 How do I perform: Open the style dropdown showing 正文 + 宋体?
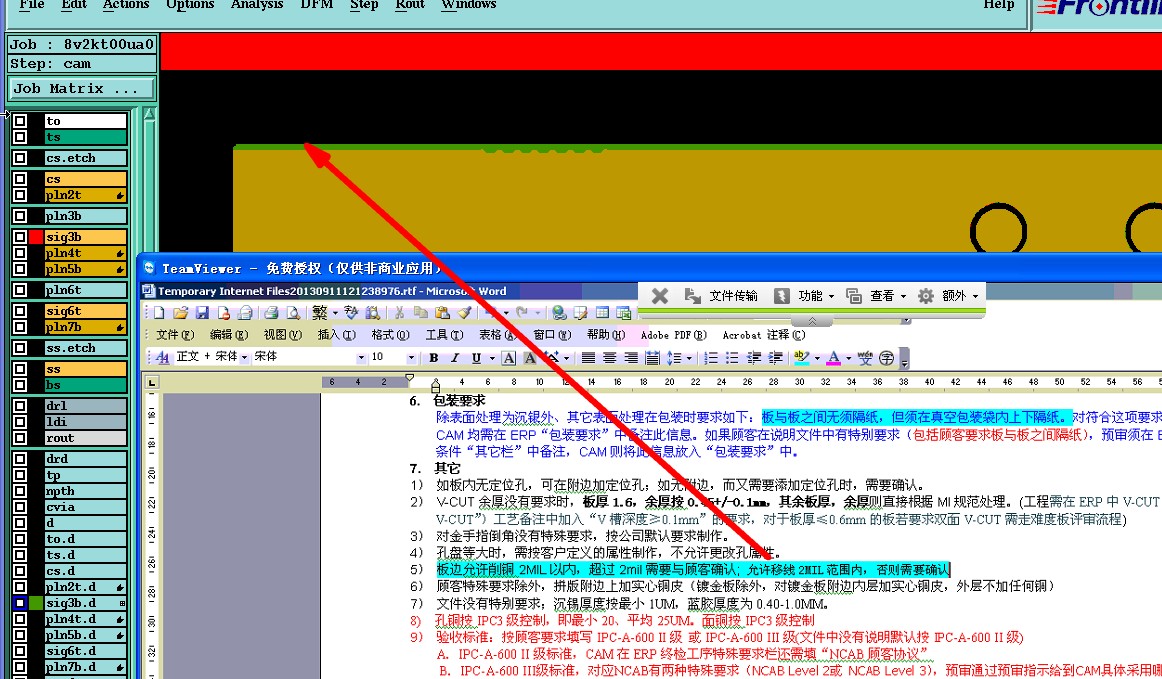(244, 357)
